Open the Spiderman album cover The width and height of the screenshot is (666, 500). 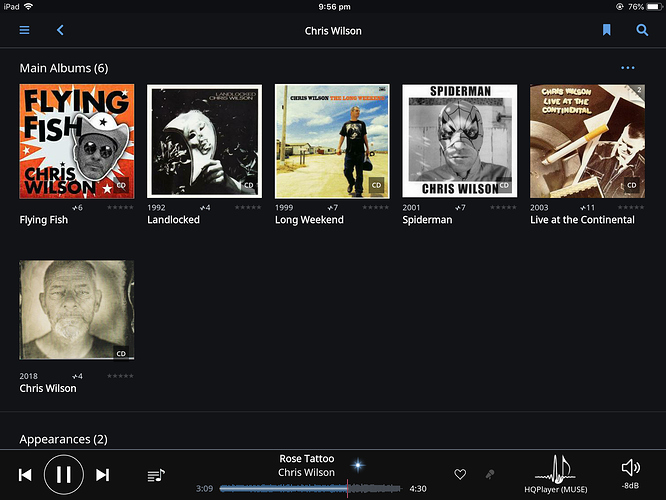click(x=460, y=141)
